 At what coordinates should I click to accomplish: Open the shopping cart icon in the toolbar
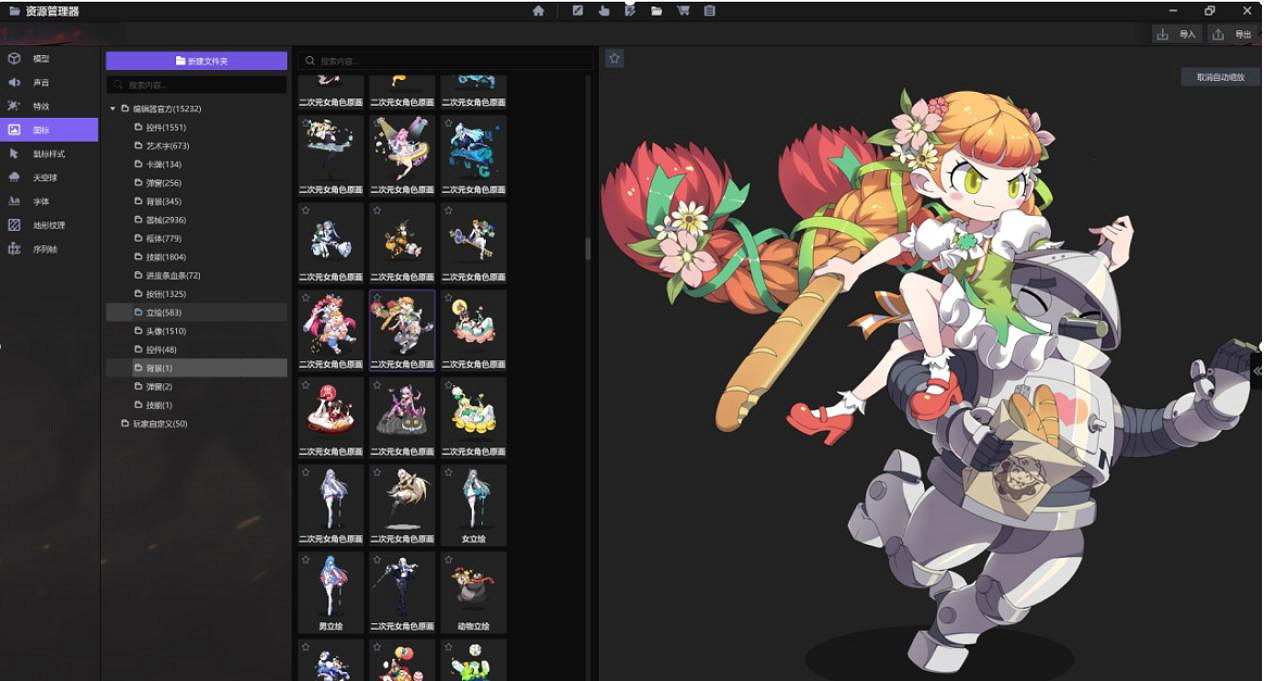point(683,11)
